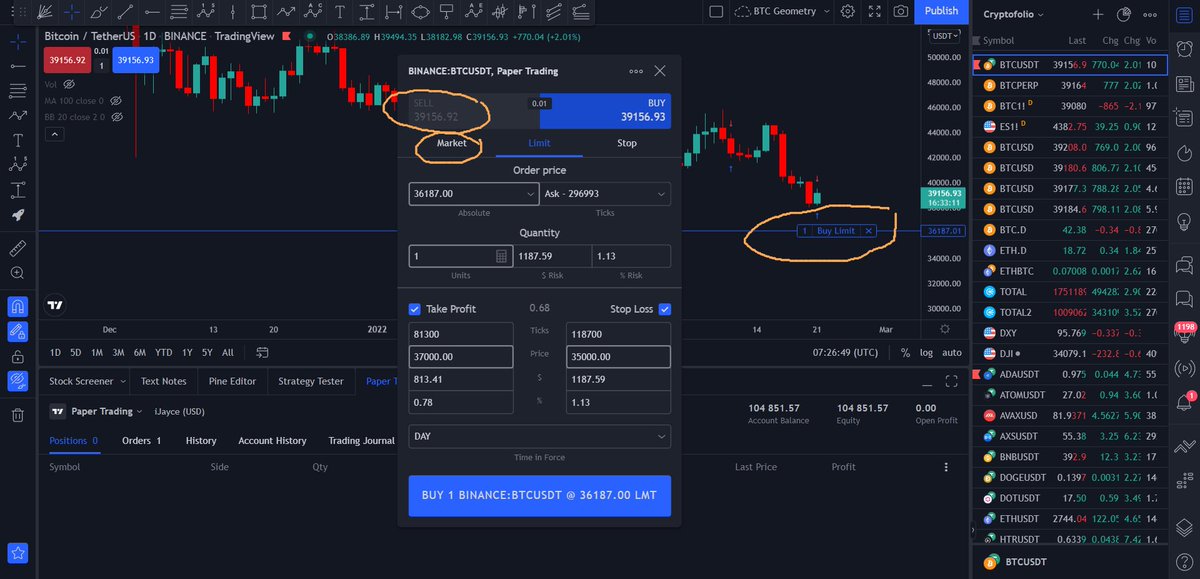Click the star favorites toolbar icon
Viewport: 1200px width, 579px height.
[18, 552]
